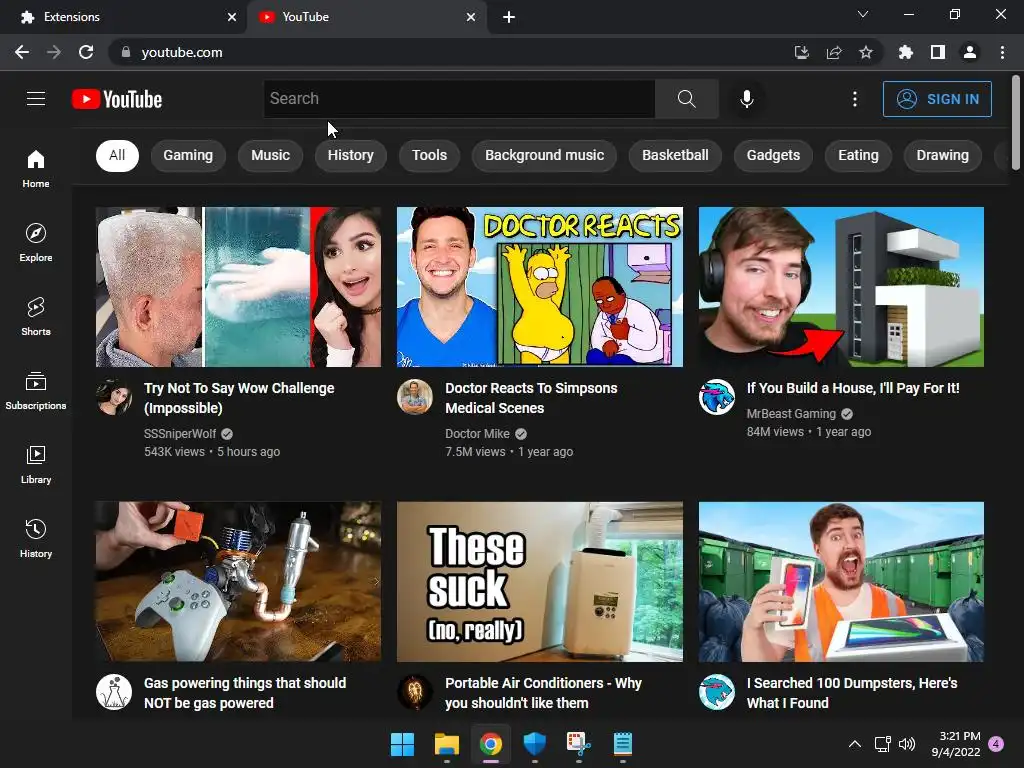
Task: Open taskbar volume control
Action: point(907,744)
